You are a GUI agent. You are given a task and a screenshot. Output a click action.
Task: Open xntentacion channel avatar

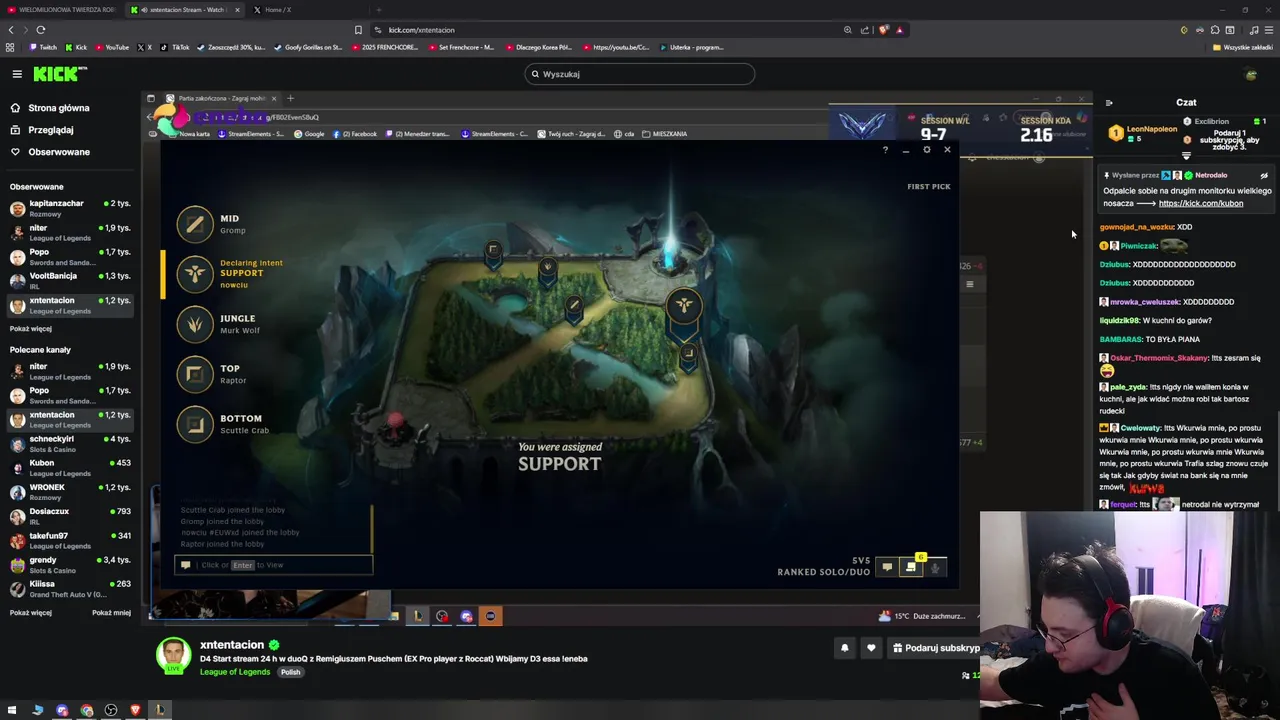(173, 656)
